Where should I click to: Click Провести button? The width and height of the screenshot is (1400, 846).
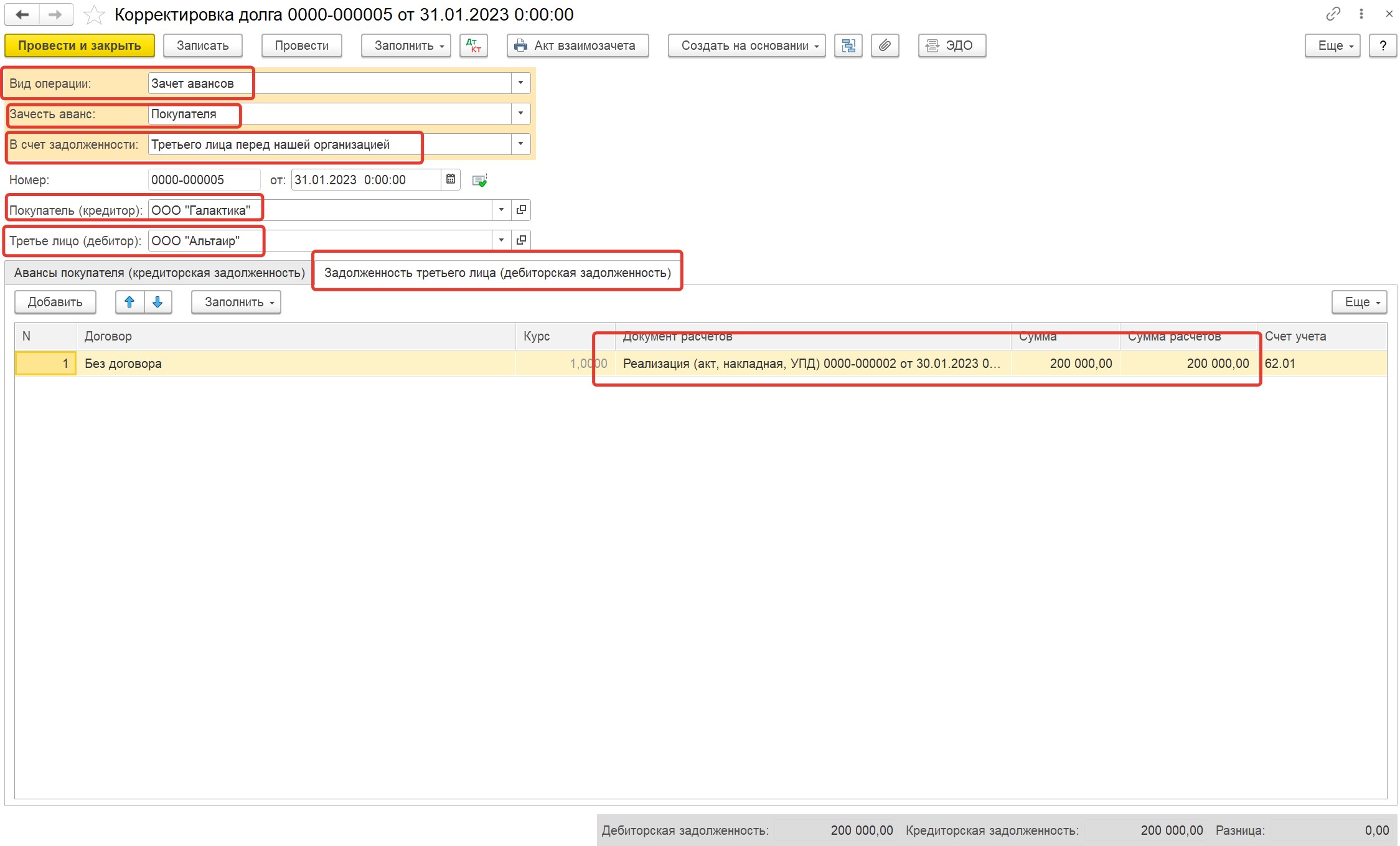tap(302, 45)
